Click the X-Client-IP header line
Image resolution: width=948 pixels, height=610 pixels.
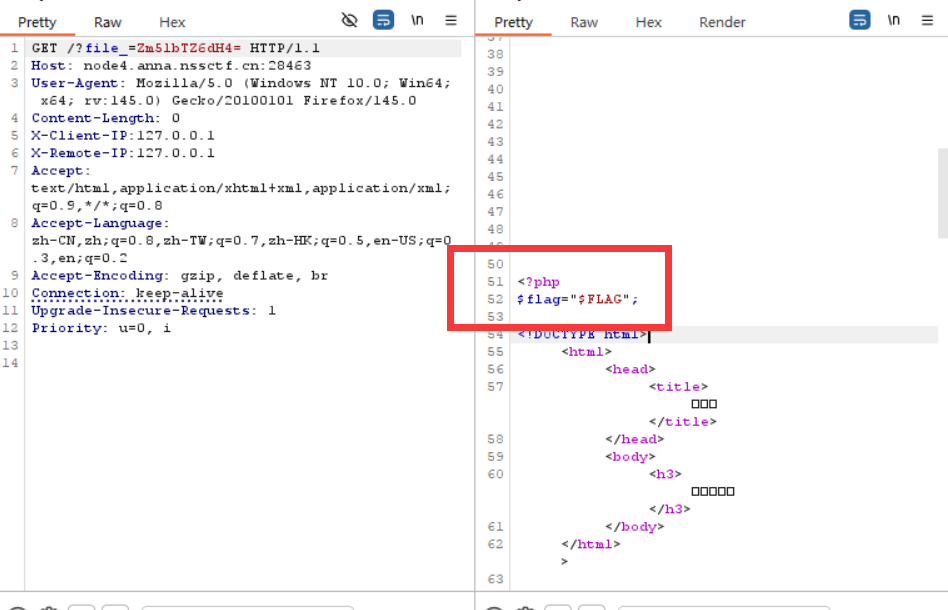(123, 135)
